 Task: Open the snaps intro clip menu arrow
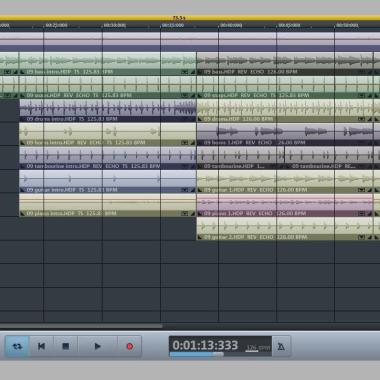[x=185, y=95]
